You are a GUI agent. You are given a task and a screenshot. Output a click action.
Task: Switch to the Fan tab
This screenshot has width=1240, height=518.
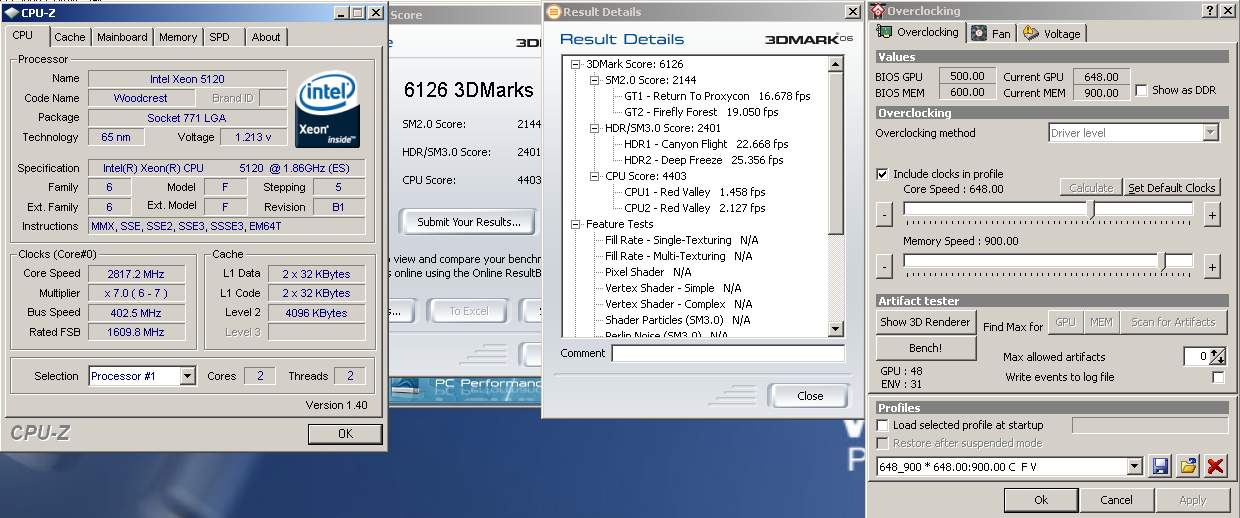point(991,33)
